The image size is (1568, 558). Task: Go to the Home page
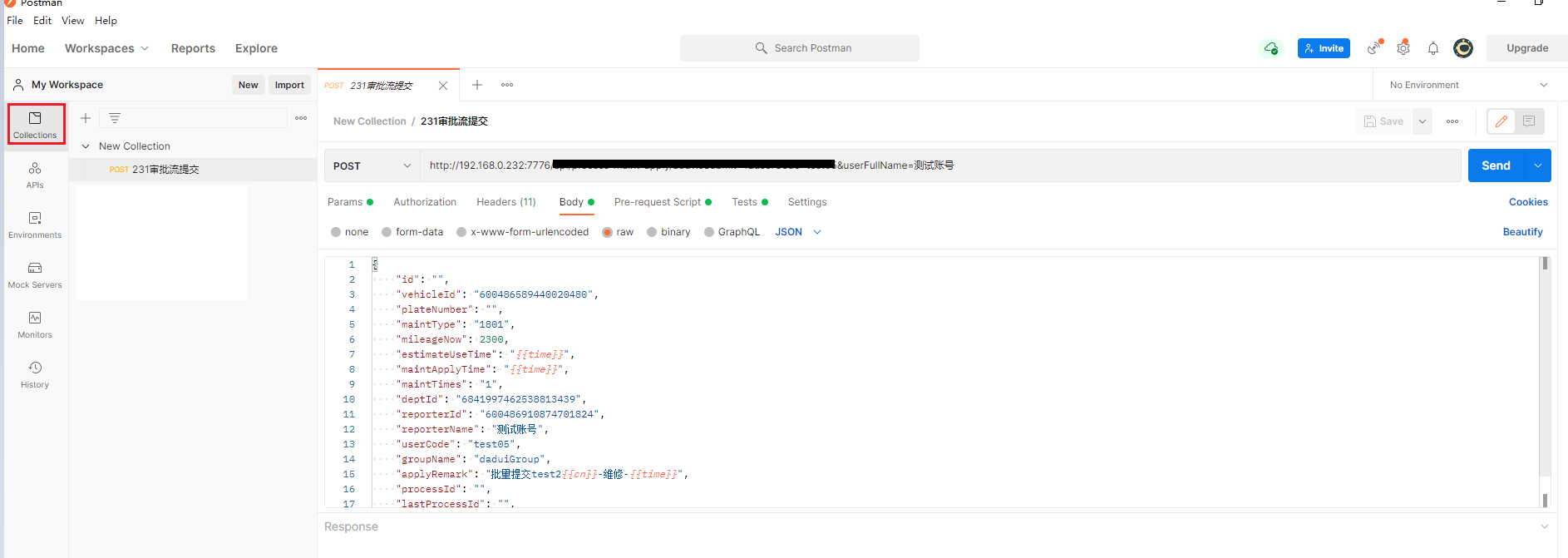coord(28,48)
